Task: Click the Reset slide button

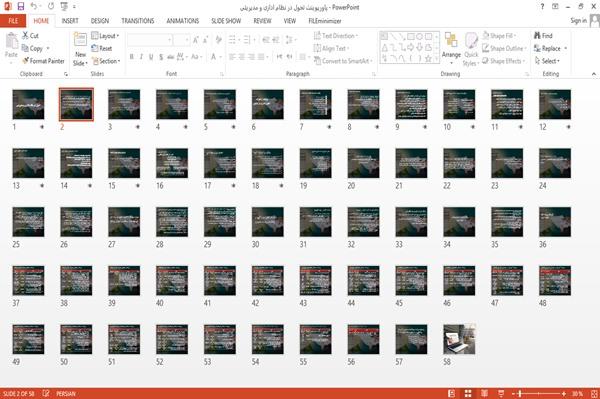Action: (102, 48)
